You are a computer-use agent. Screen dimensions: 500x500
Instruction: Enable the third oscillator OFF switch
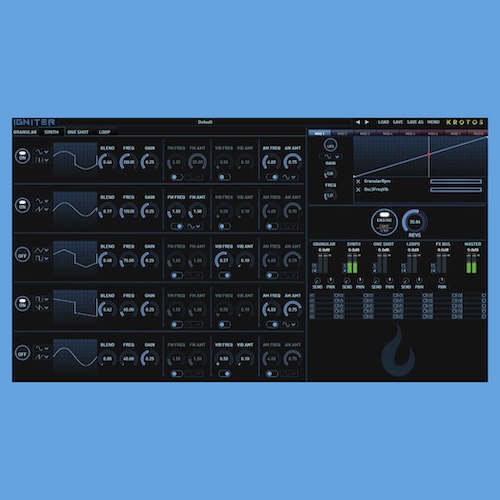point(22,254)
